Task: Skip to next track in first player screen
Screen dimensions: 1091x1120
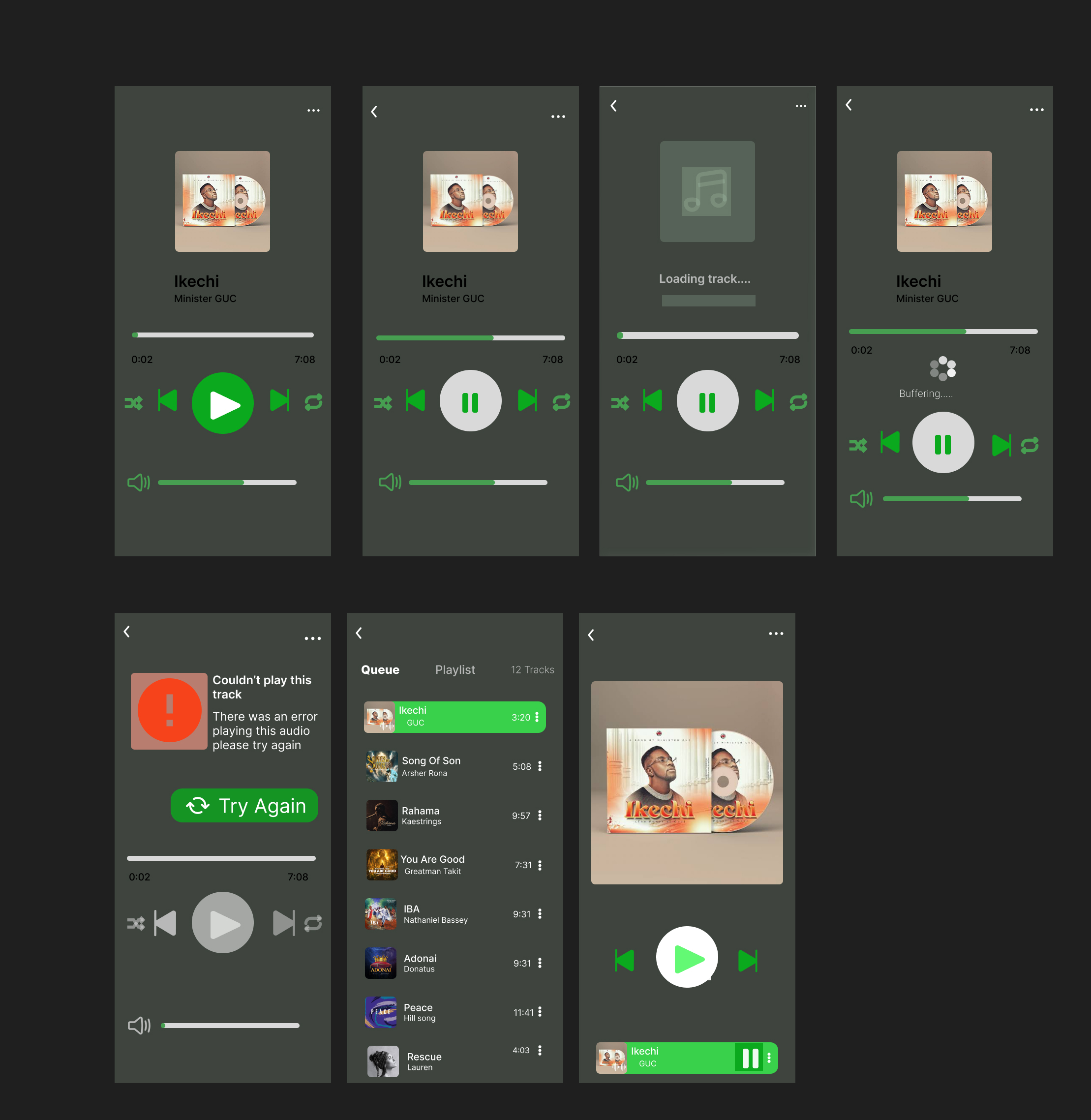Action: click(279, 400)
